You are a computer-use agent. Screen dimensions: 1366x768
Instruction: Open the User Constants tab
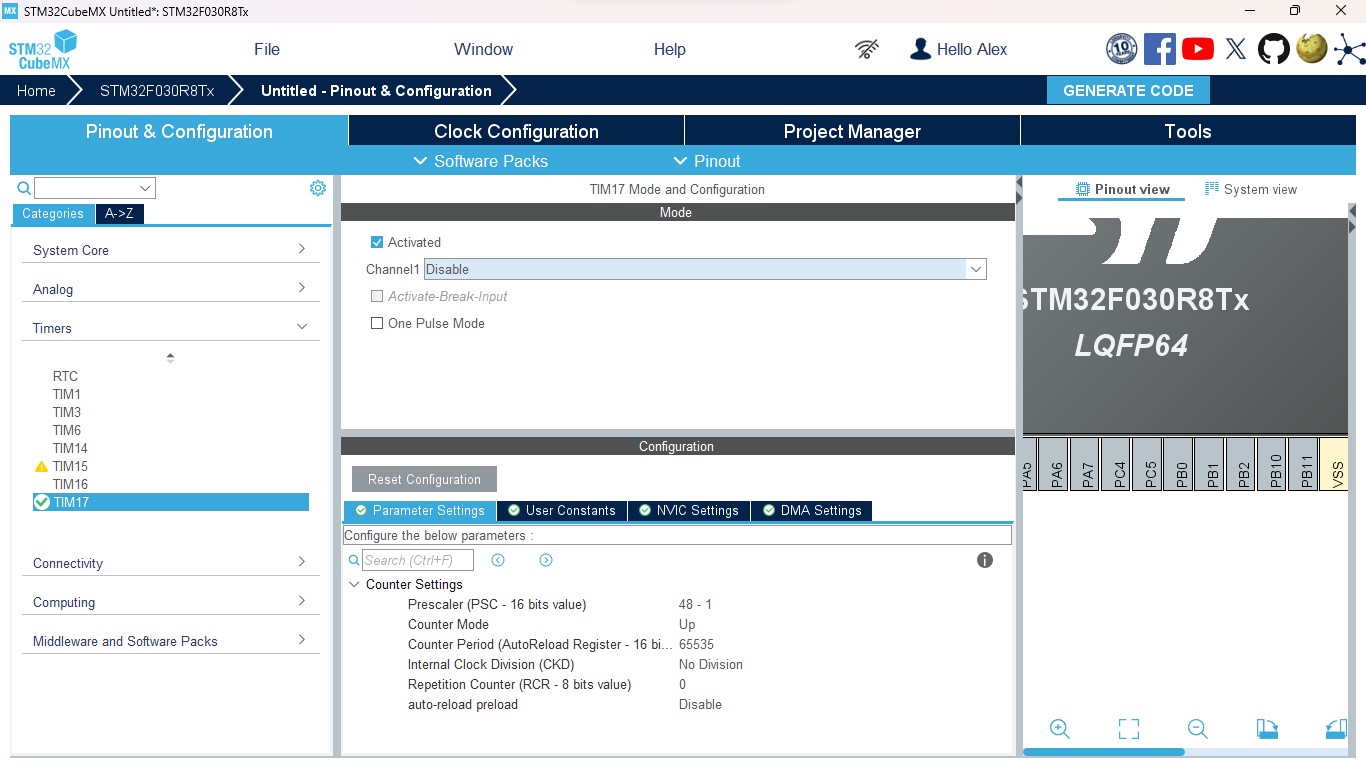(561, 510)
